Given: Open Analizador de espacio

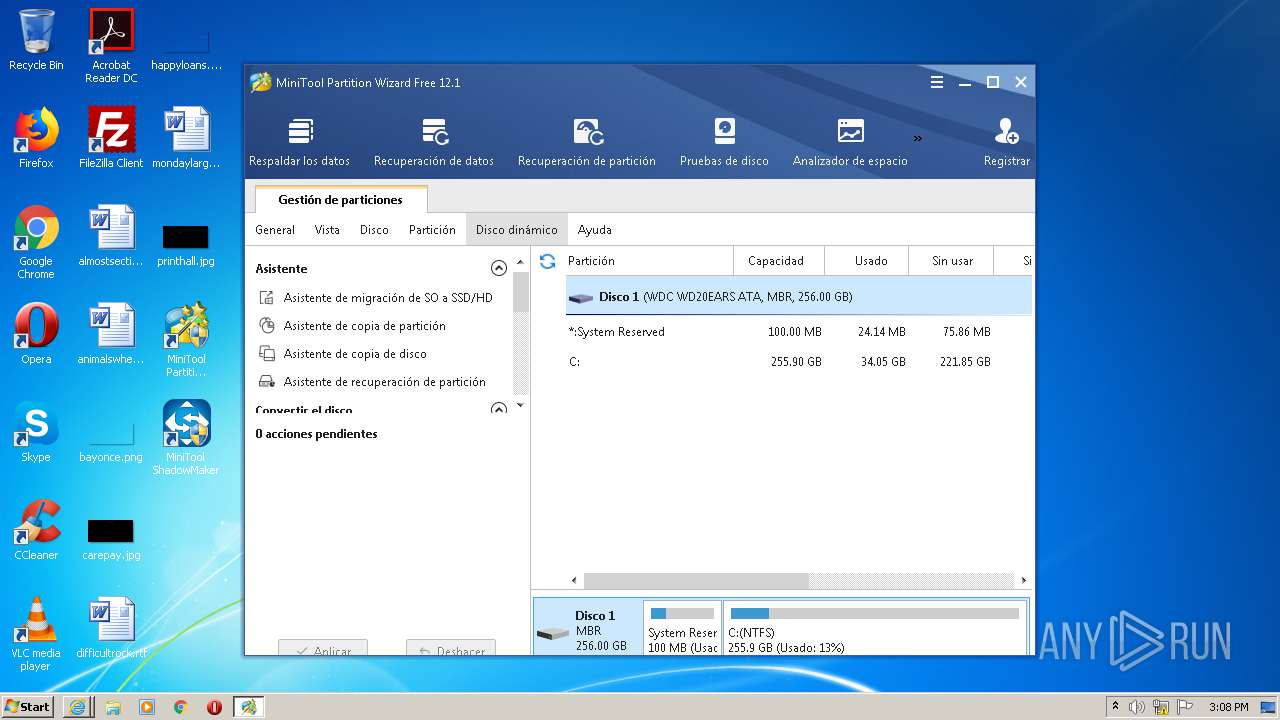Looking at the screenshot, I should [x=850, y=142].
